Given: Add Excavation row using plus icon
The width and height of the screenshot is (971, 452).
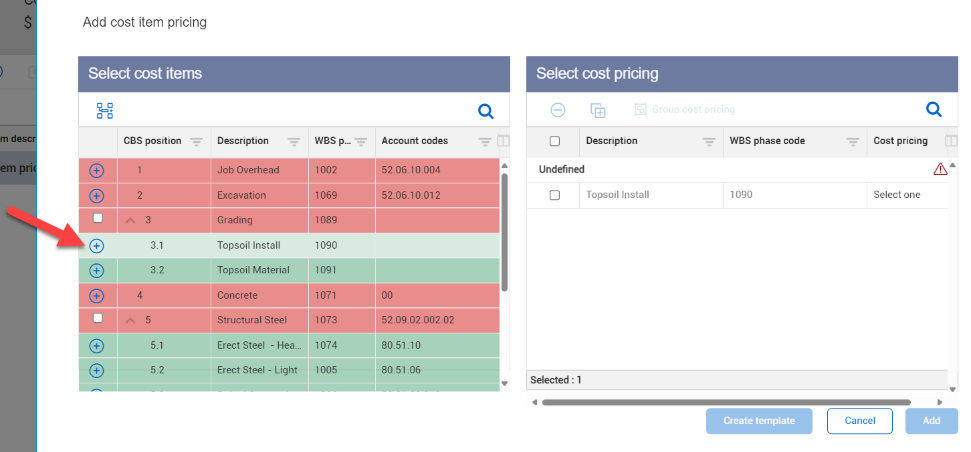Looking at the screenshot, I should click(97, 195).
